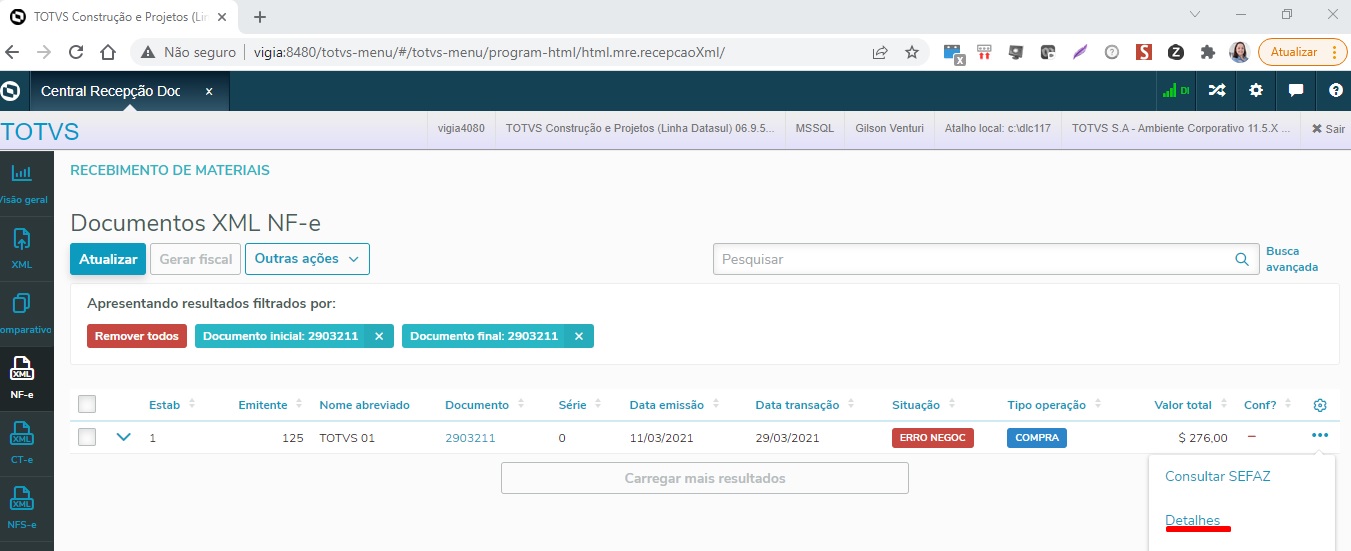1351x551 pixels.
Task: Sort by Data transação column
Action: pyautogui.click(x=805, y=405)
